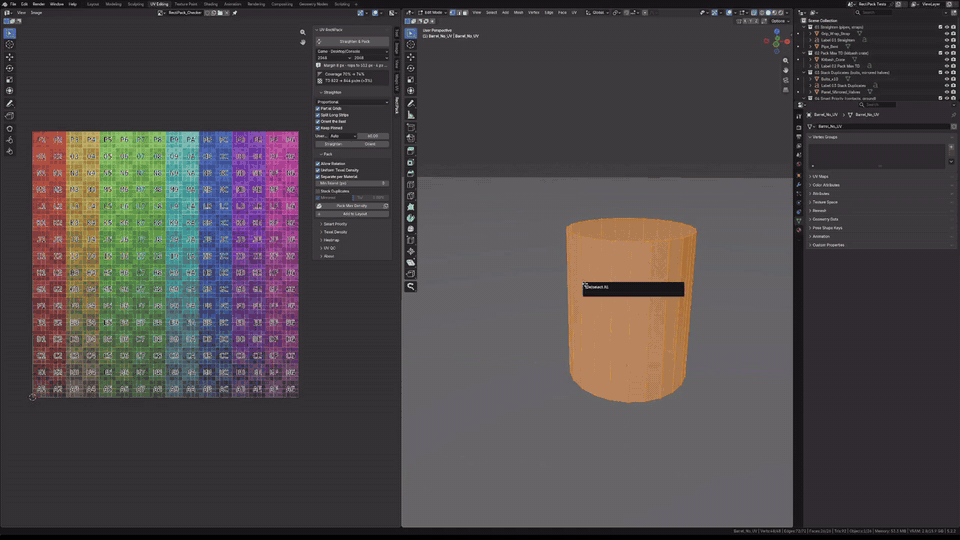Toggle the Uniform Texel Density checkbox
Viewport: 960px width, 540px height.
point(318,170)
